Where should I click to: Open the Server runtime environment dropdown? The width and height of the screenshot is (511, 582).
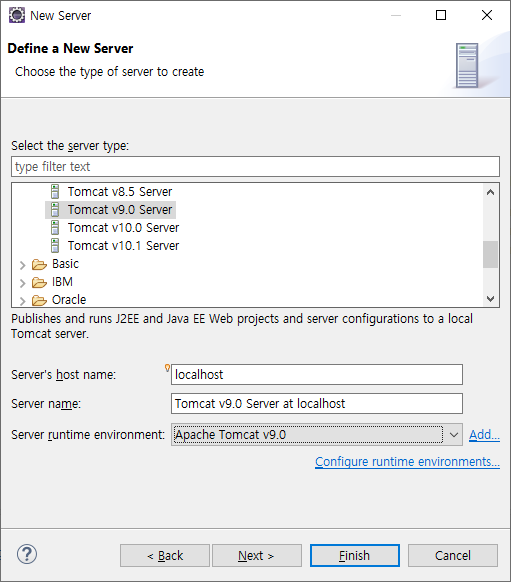tap(453, 435)
